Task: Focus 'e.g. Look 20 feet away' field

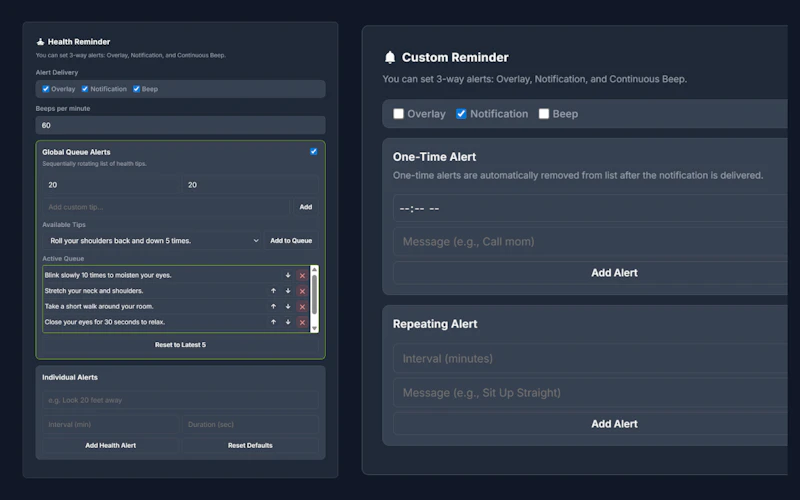Action: pos(180,401)
